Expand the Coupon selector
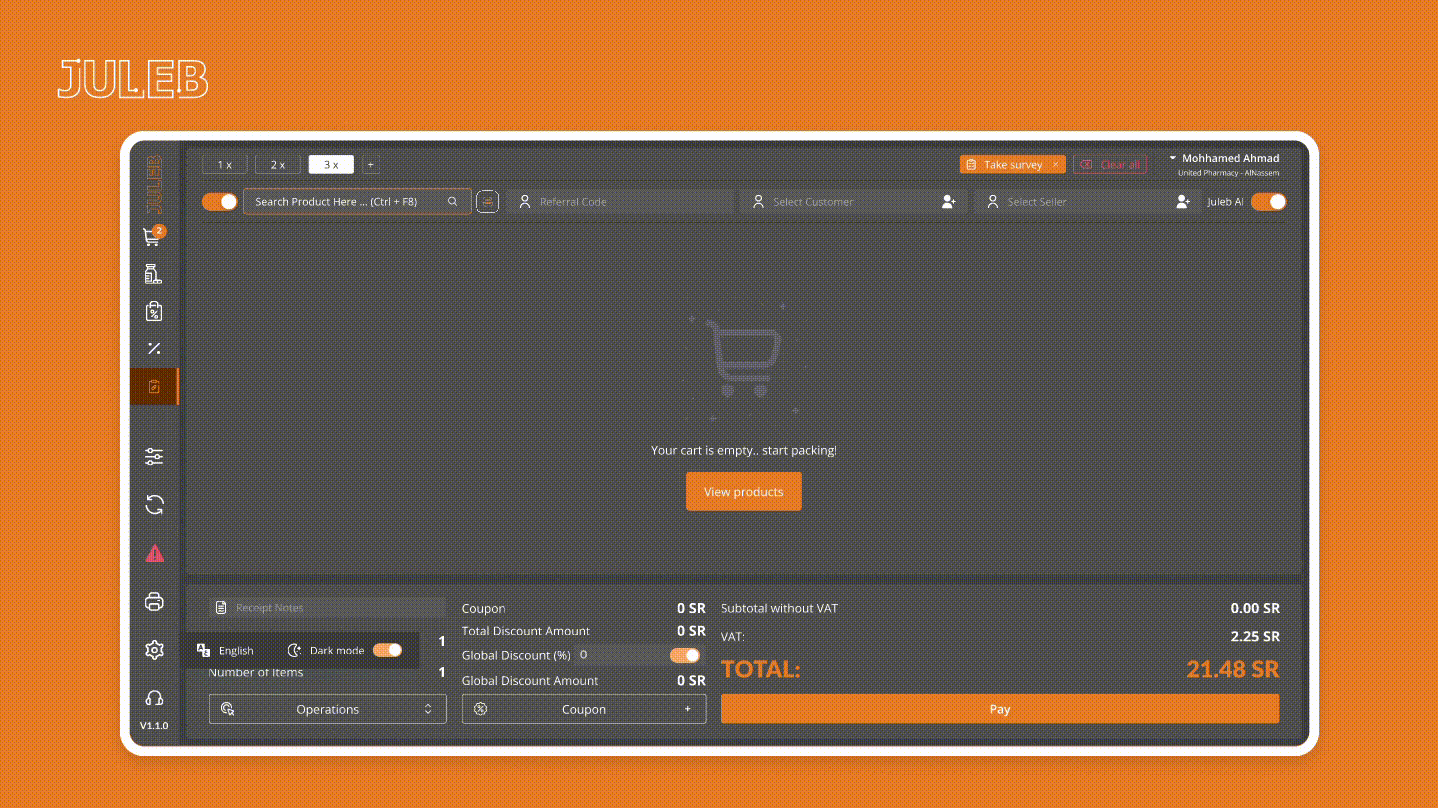1438x808 pixels. [583, 709]
